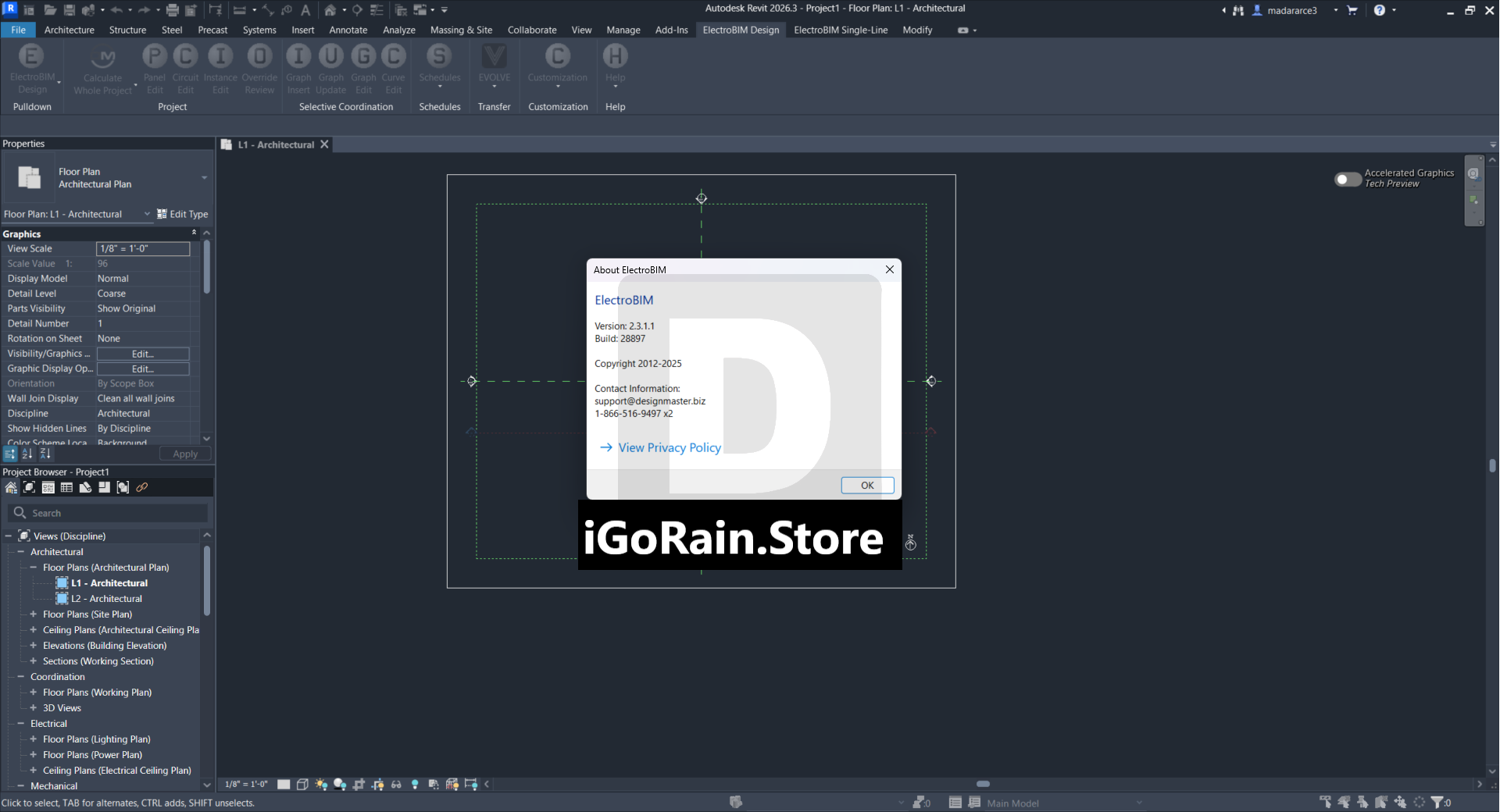
Task: Click the Text tool A icon
Action: [305, 10]
